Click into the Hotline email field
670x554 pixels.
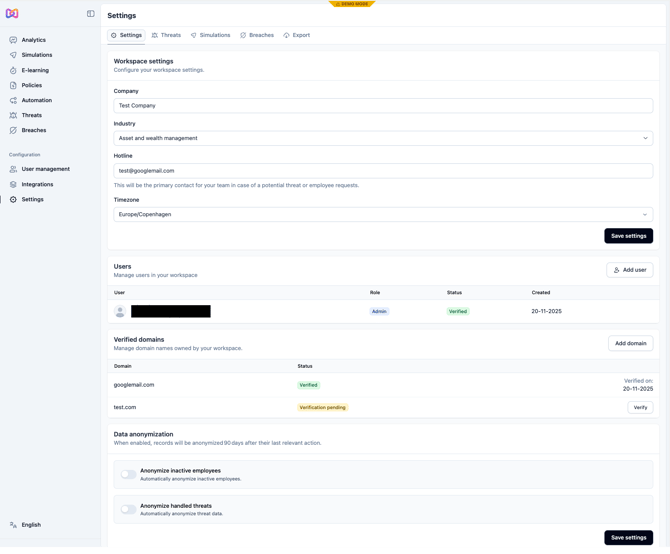pyautogui.click(x=383, y=171)
